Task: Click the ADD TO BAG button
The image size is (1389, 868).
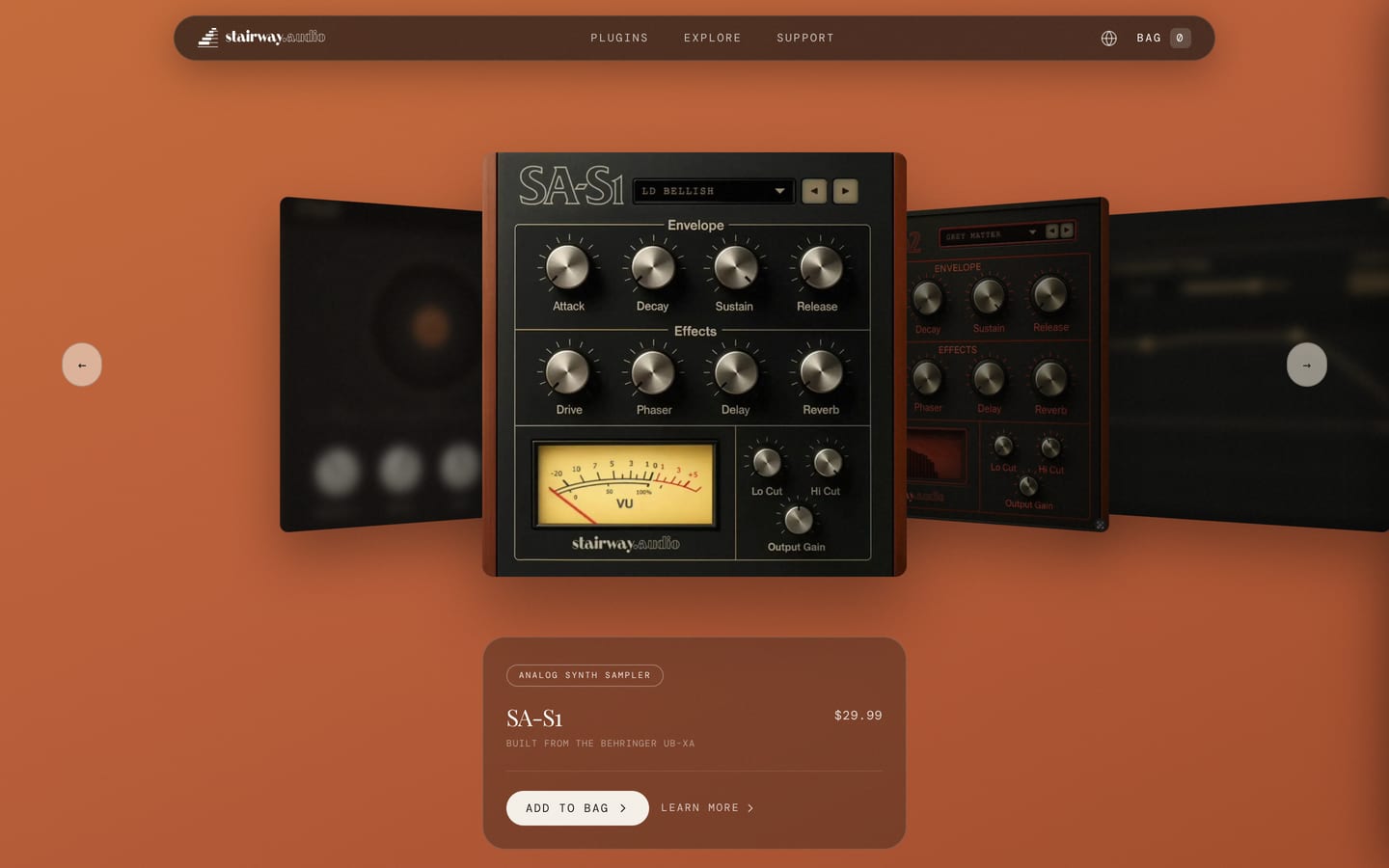Action: click(577, 808)
